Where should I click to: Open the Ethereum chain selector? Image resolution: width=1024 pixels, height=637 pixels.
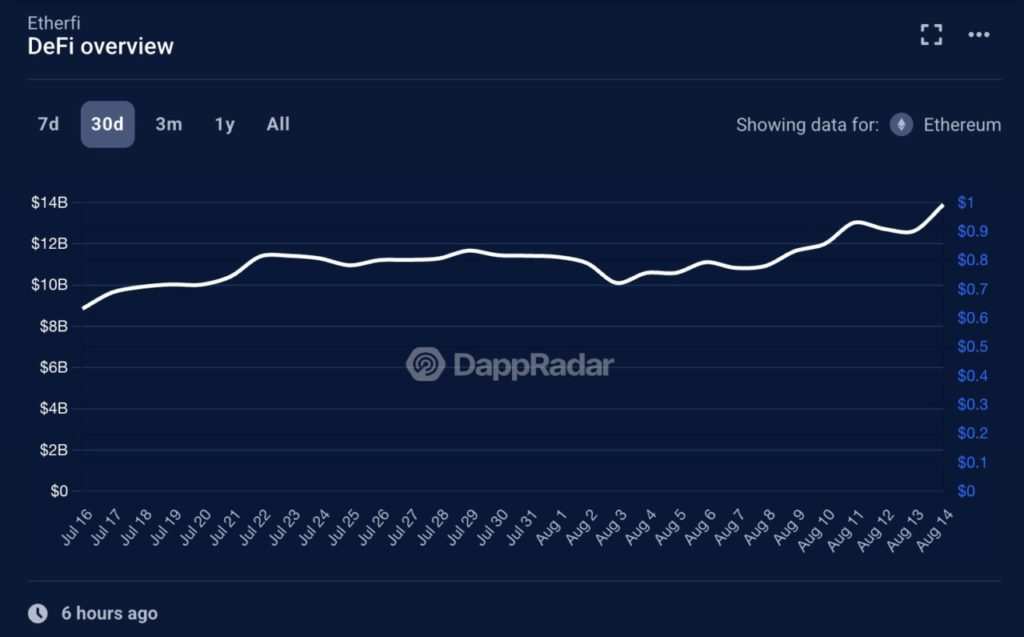point(961,125)
